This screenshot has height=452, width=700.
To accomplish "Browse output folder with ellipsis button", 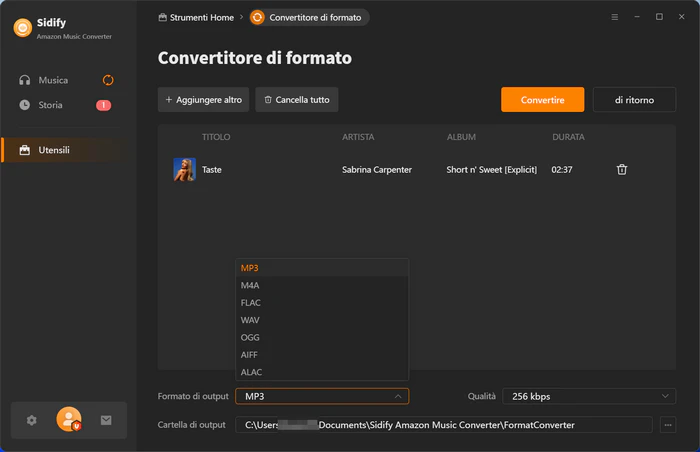I will pyautogui.click(x=668, y=425).
